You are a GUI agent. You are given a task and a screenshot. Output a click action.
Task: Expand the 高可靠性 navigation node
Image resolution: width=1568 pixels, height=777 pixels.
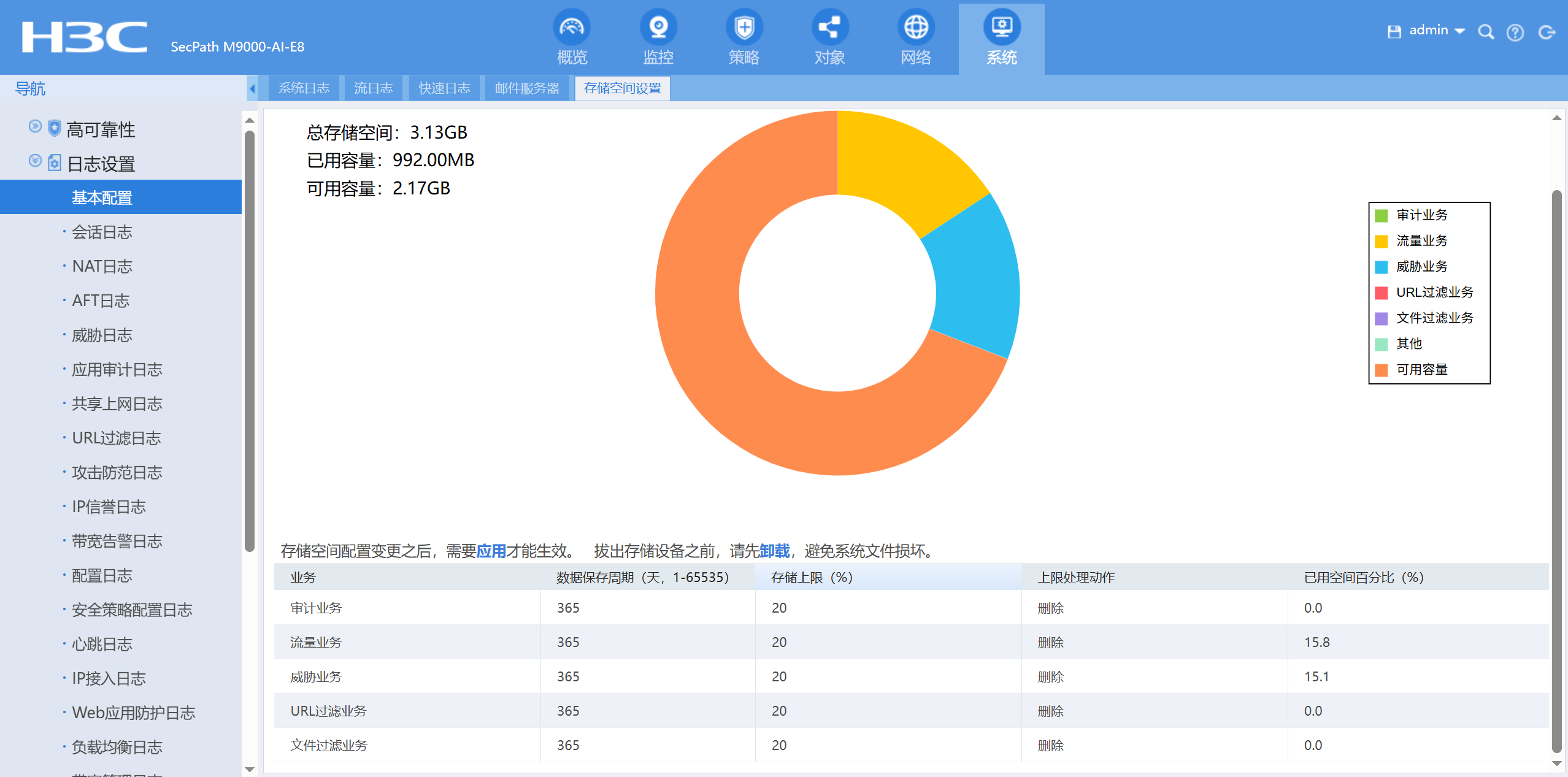coord(36,126)
